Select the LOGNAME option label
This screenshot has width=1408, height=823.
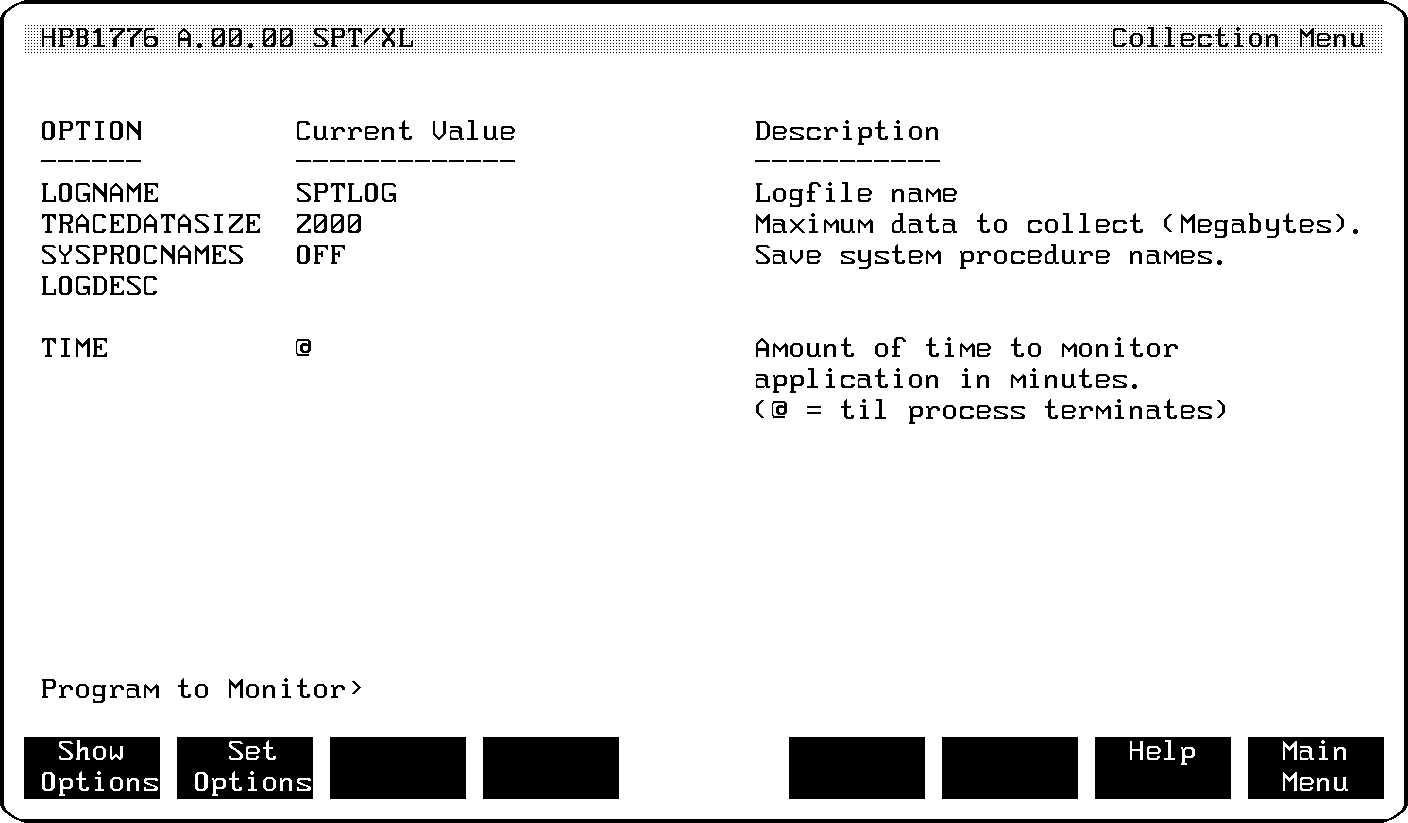(x=100, y=193)
